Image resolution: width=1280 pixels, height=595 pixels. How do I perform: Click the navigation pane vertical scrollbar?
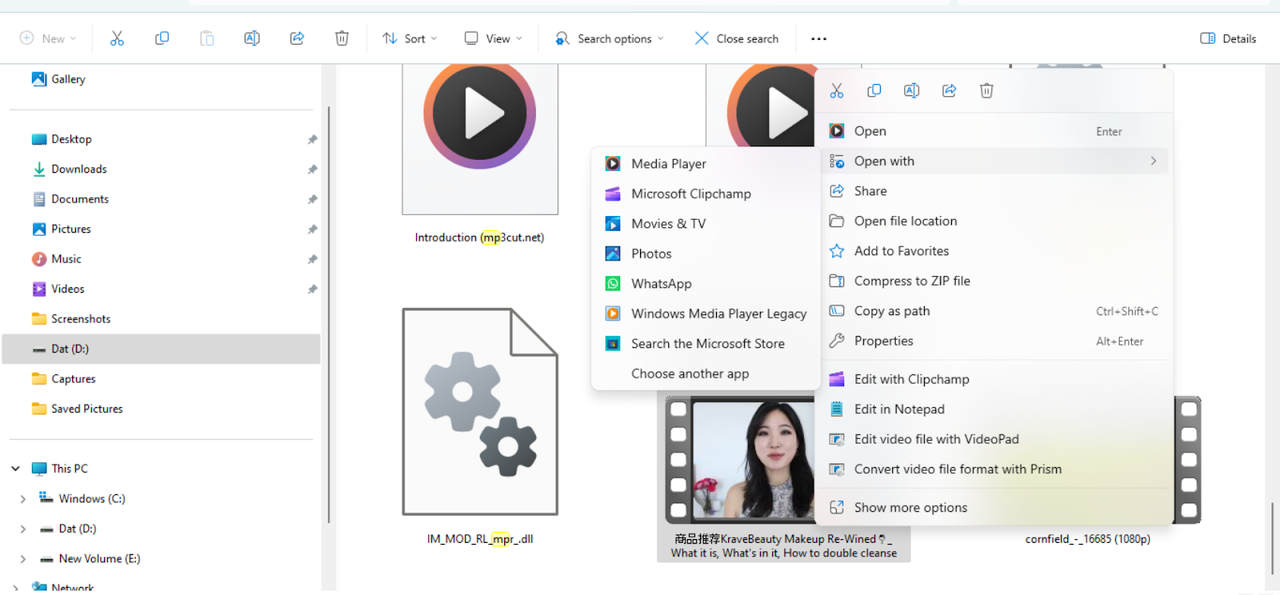(328, 314)
